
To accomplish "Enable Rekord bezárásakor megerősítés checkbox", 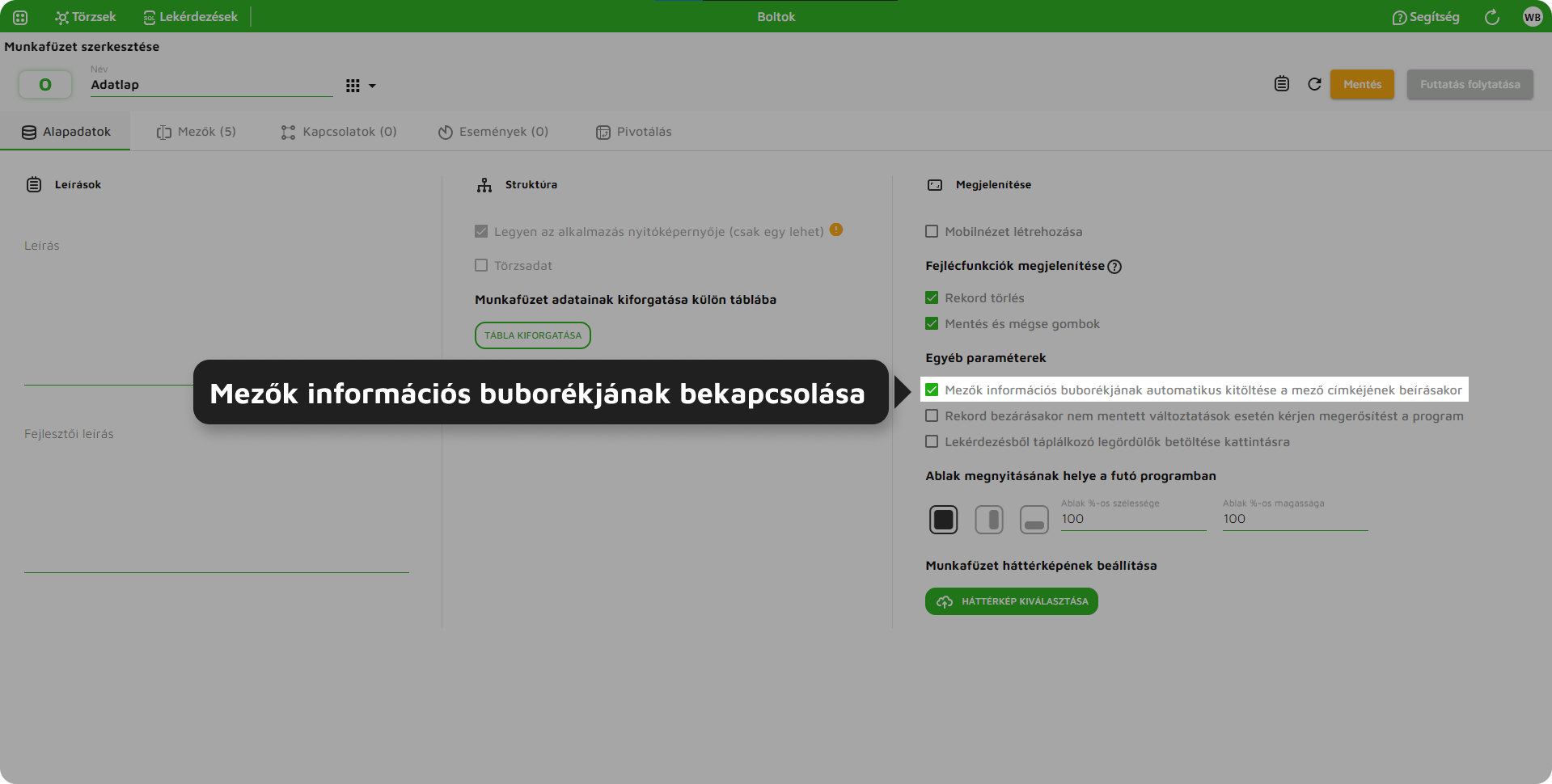I will [x=932, y=415].
